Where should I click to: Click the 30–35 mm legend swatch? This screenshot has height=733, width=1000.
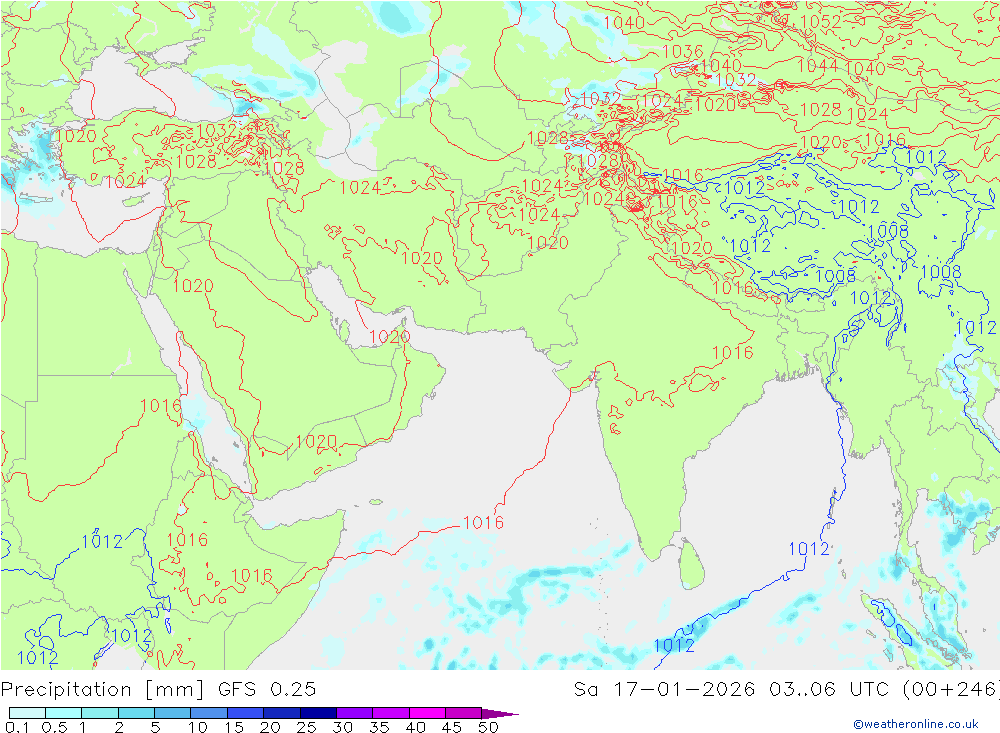tap(354, 713)
